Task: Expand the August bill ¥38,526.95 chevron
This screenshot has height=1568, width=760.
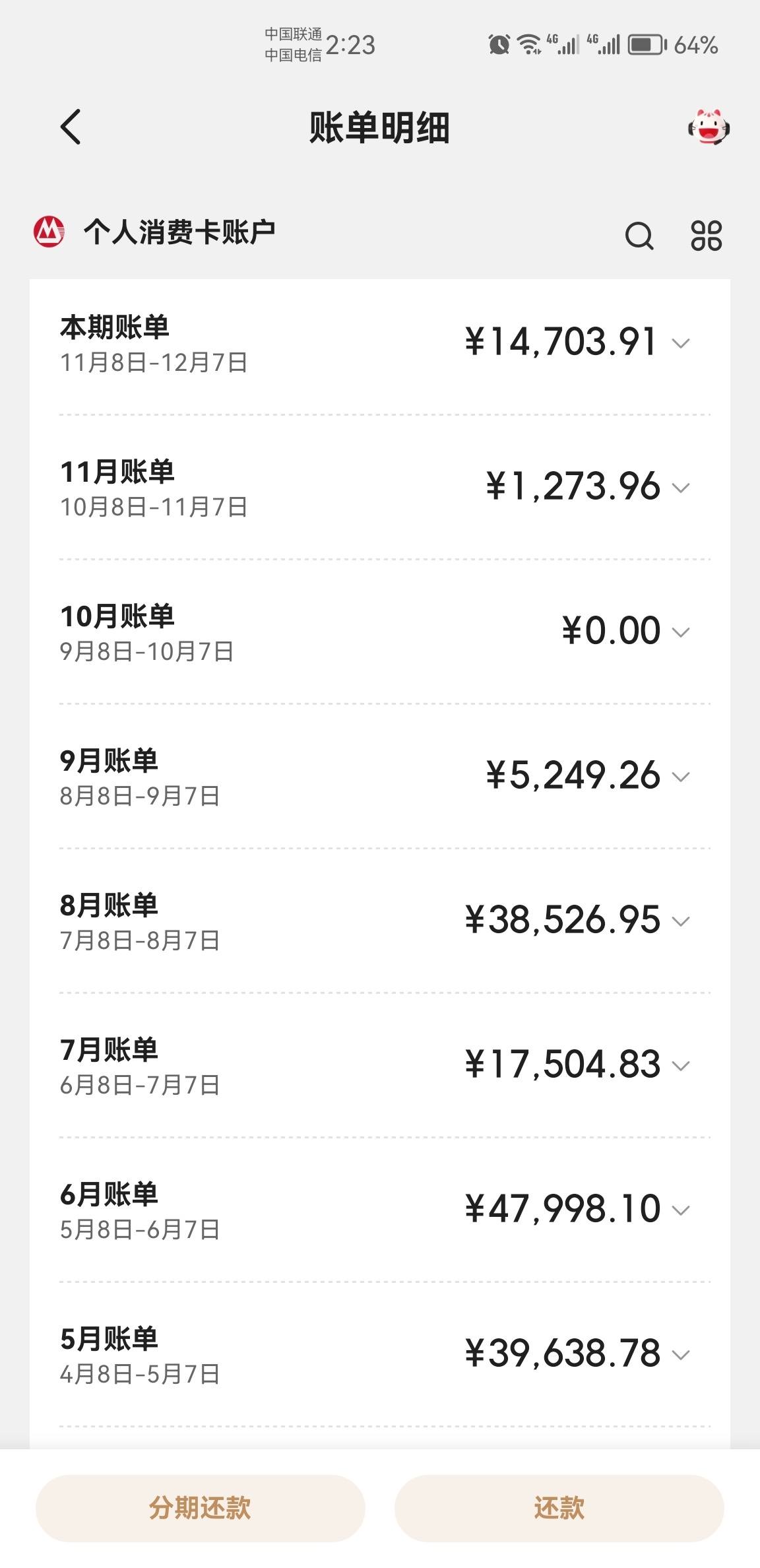Action: [x=681, y=921]
